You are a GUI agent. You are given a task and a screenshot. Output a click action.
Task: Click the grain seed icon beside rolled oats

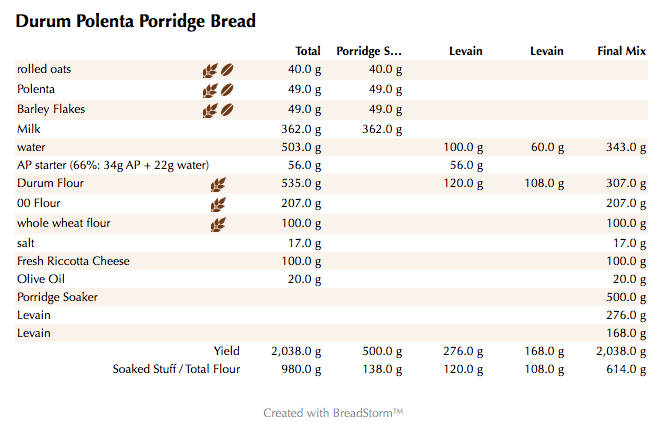coord(227,70)
